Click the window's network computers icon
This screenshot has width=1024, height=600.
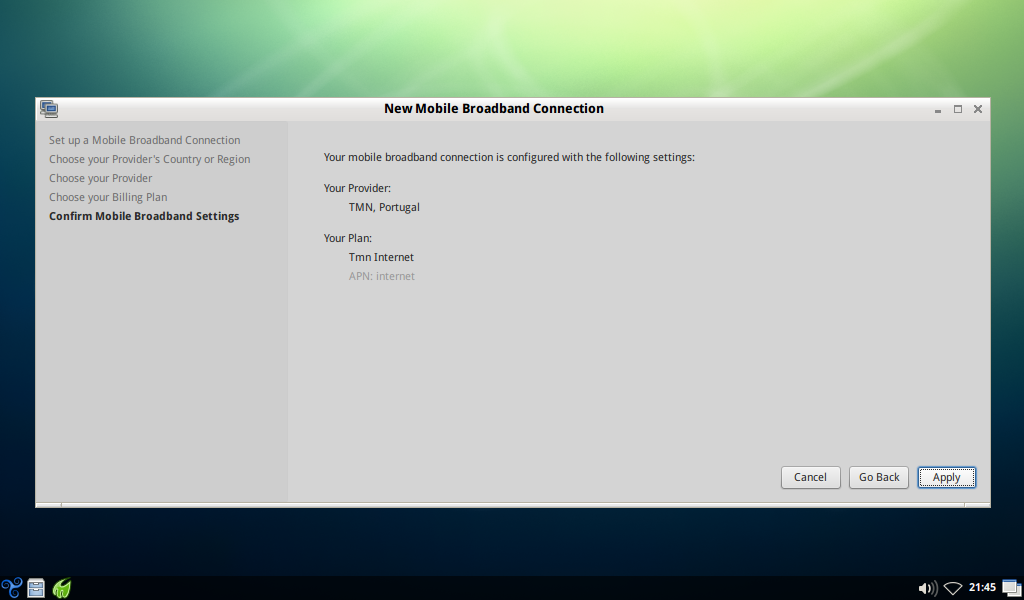(49, 109)
